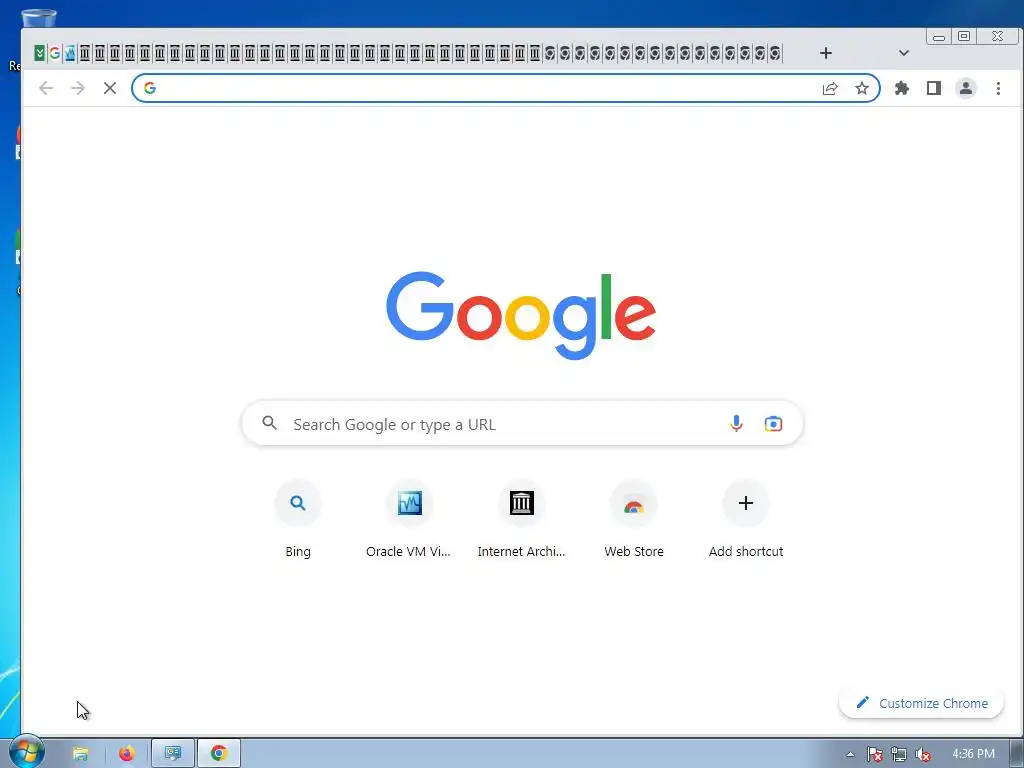Switch to the Oracle VM VirtualBox tab
Image resolution: width=1024 pixels, height=768 pixels.
[70, 53]
